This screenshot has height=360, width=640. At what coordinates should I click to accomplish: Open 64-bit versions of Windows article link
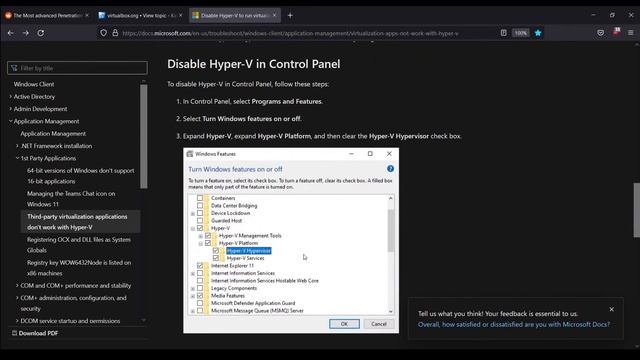point(80,176)
